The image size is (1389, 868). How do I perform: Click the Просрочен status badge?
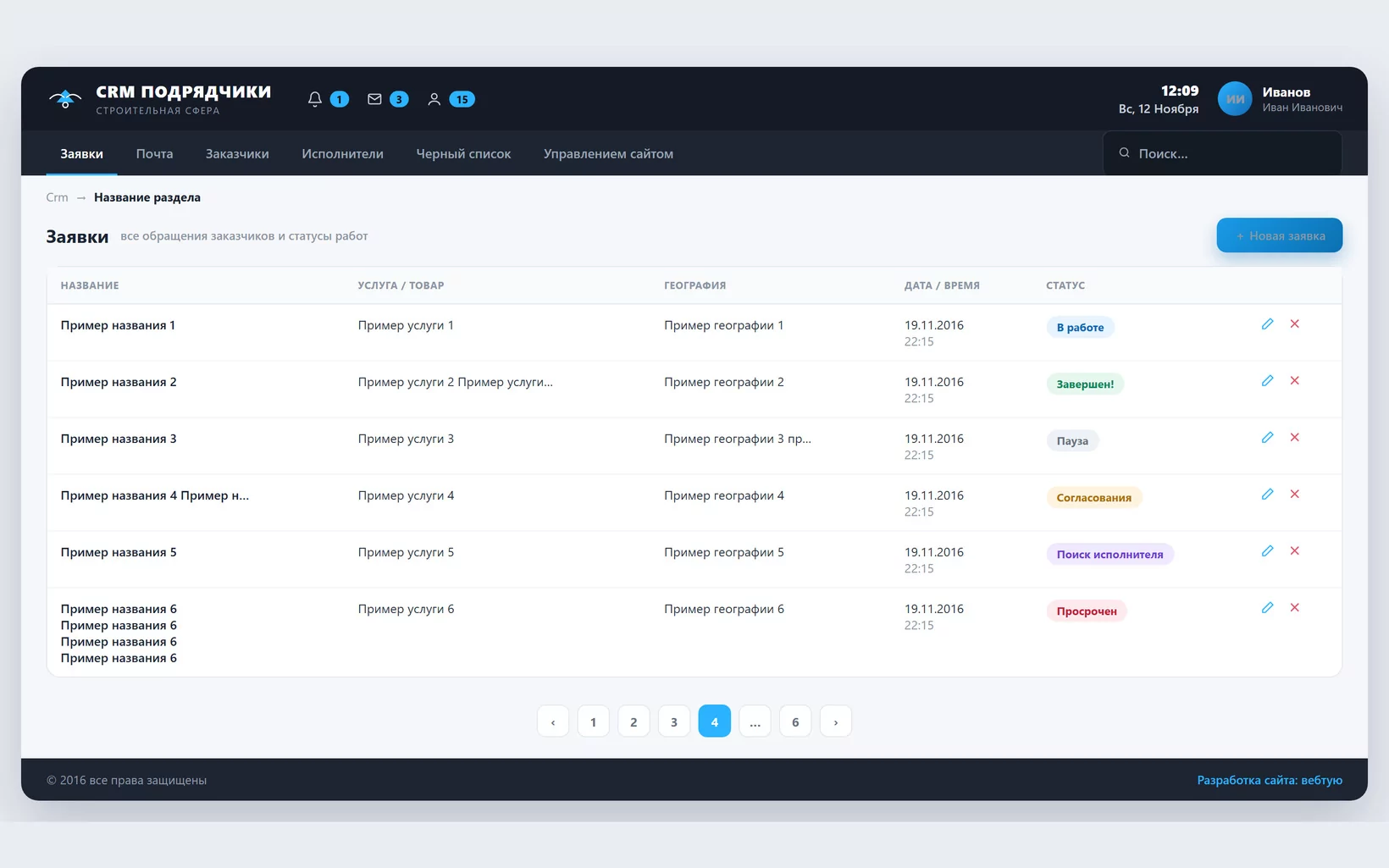1087,611
